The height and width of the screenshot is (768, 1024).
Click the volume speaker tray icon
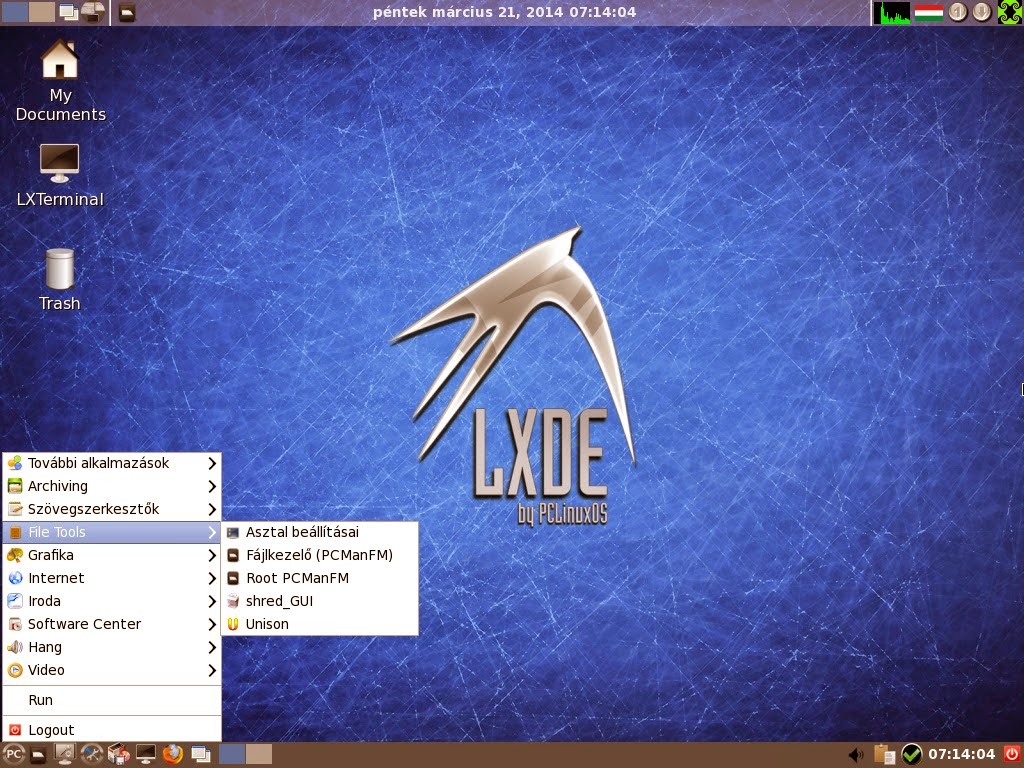(x=856, y=755)
